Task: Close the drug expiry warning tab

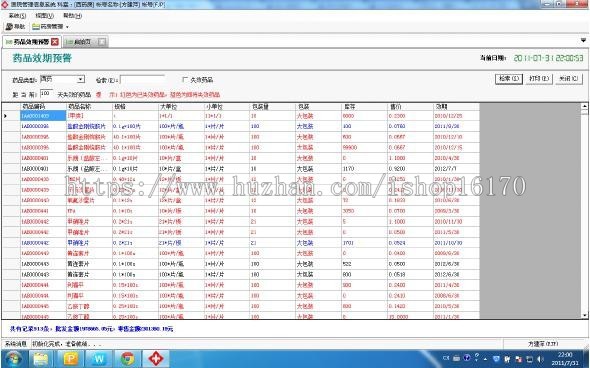Action: (55, 42)
